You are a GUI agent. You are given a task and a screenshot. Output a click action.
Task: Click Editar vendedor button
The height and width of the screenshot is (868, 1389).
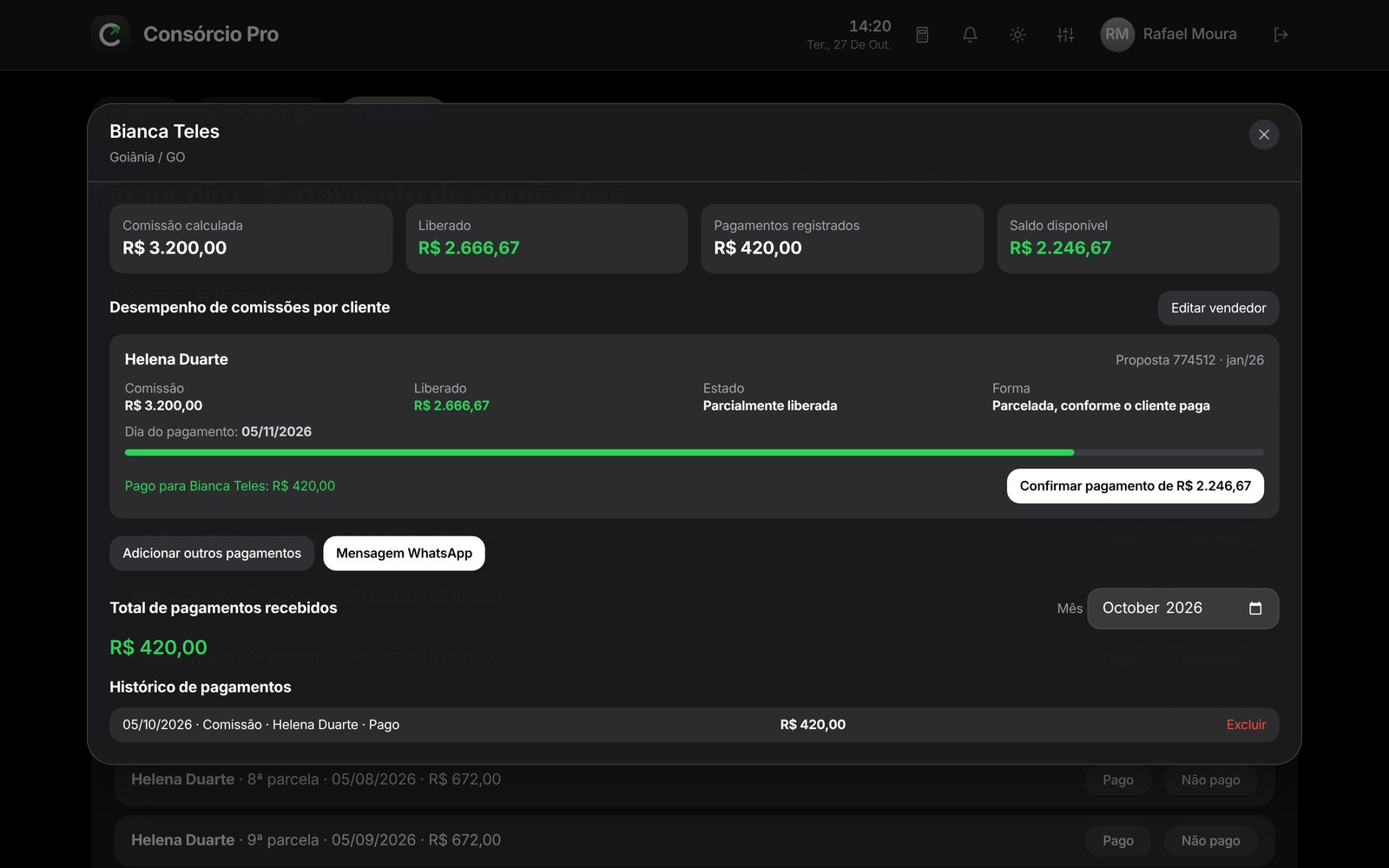tap(1218, 308)
